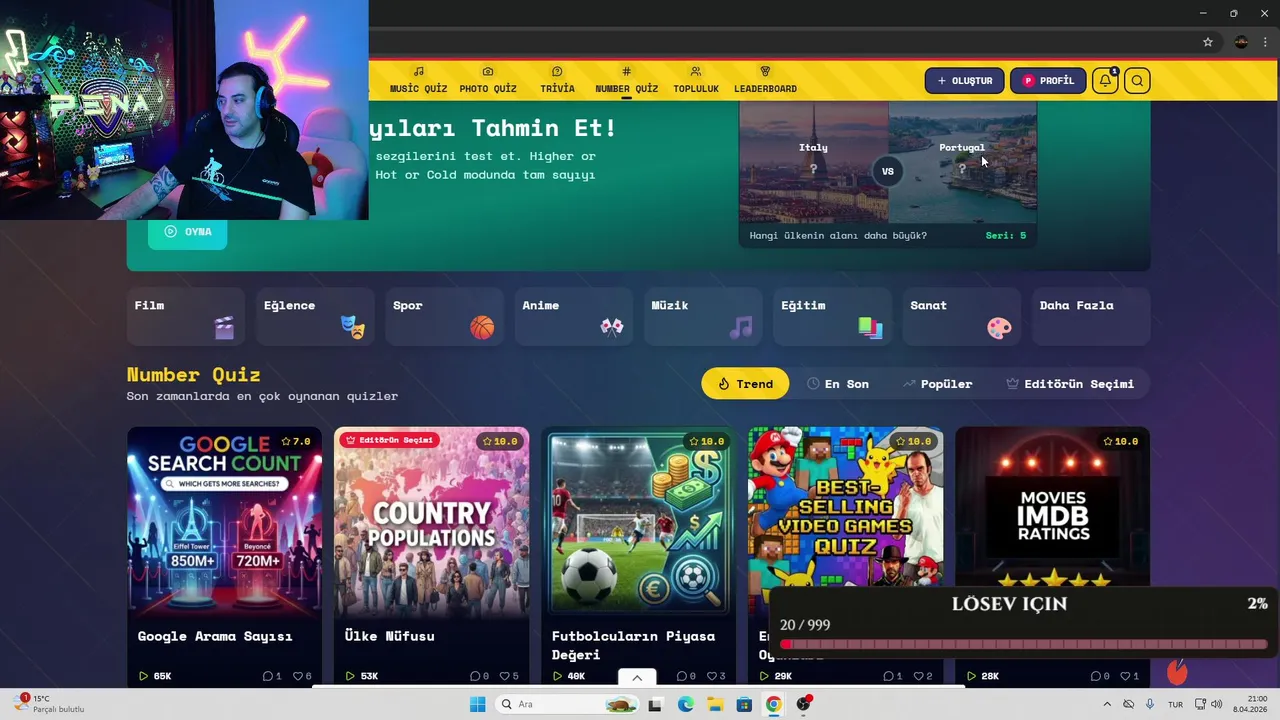Show hidden tray icons chevron

[x=1106, y=704]
